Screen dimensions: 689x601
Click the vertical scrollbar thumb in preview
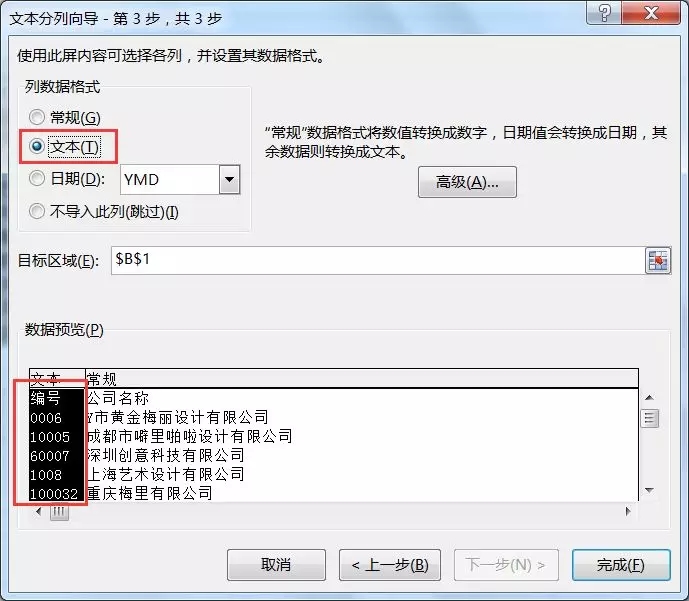649,418
